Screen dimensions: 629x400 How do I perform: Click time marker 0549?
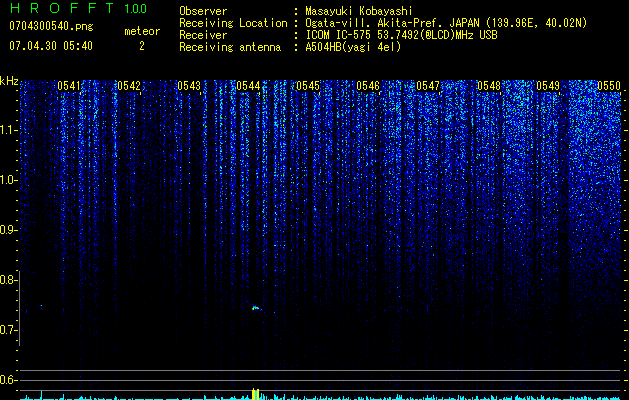point(548,86)
